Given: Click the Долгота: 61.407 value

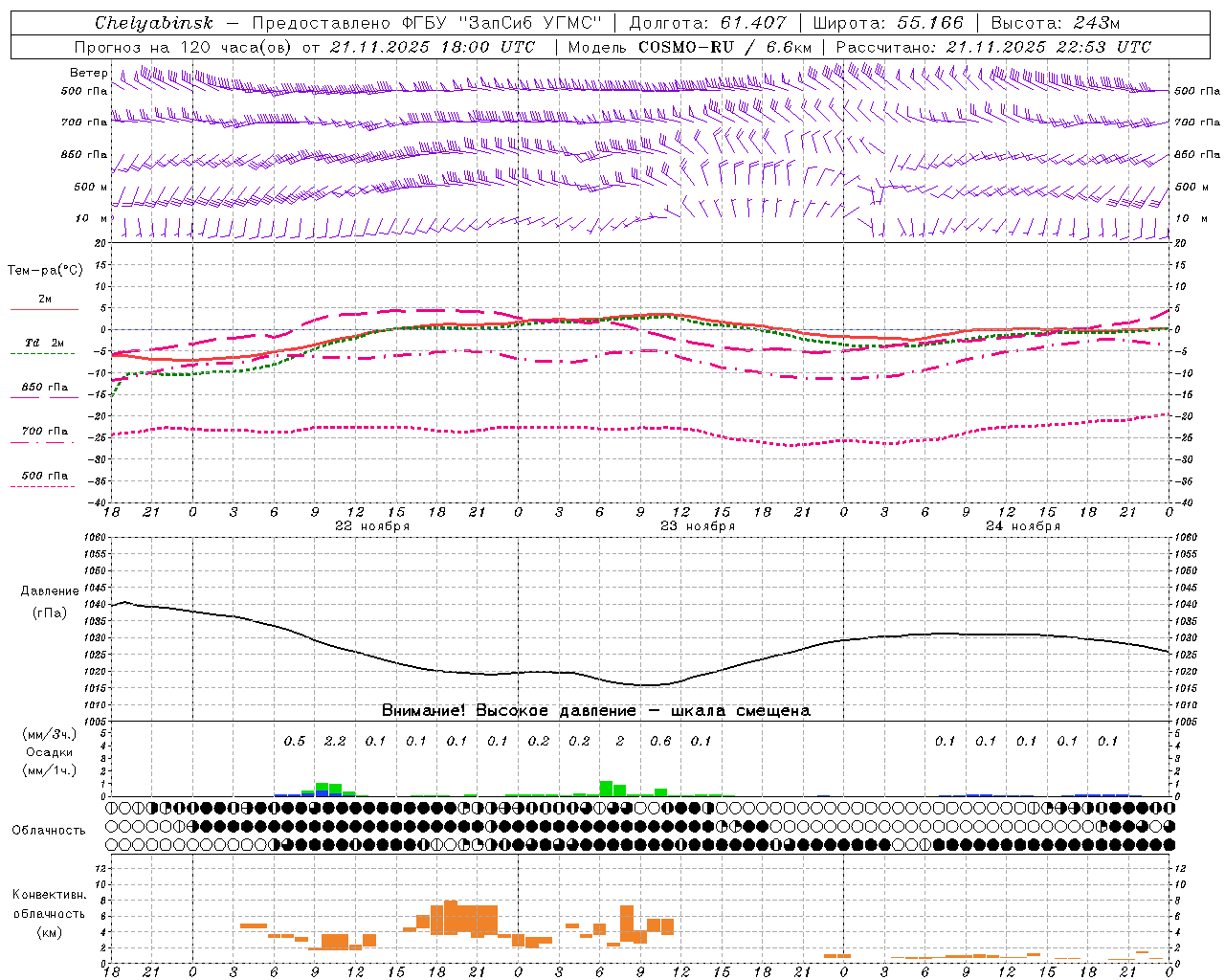Looking at the screenshot, I should click(x=707, y=23).
